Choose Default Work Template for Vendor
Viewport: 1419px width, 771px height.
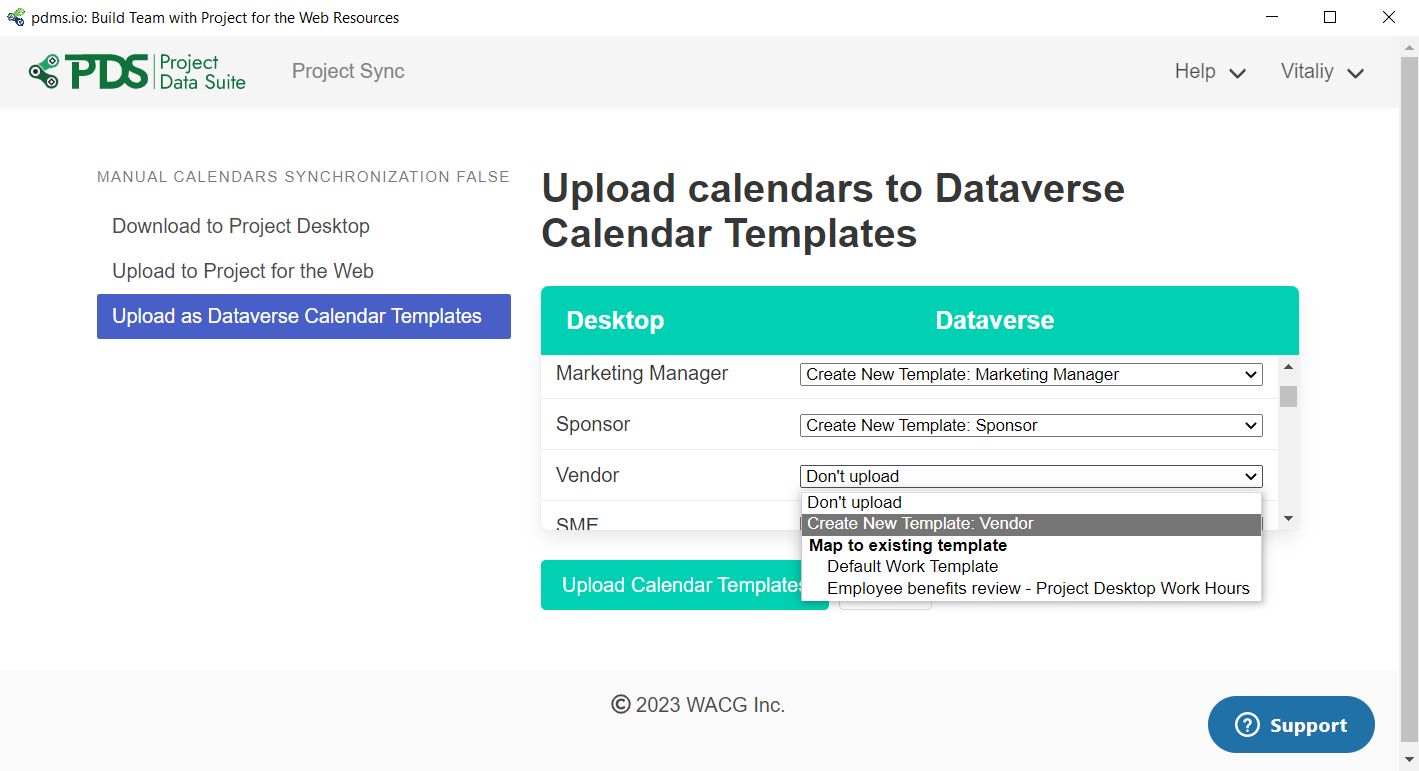pos(912,566)
